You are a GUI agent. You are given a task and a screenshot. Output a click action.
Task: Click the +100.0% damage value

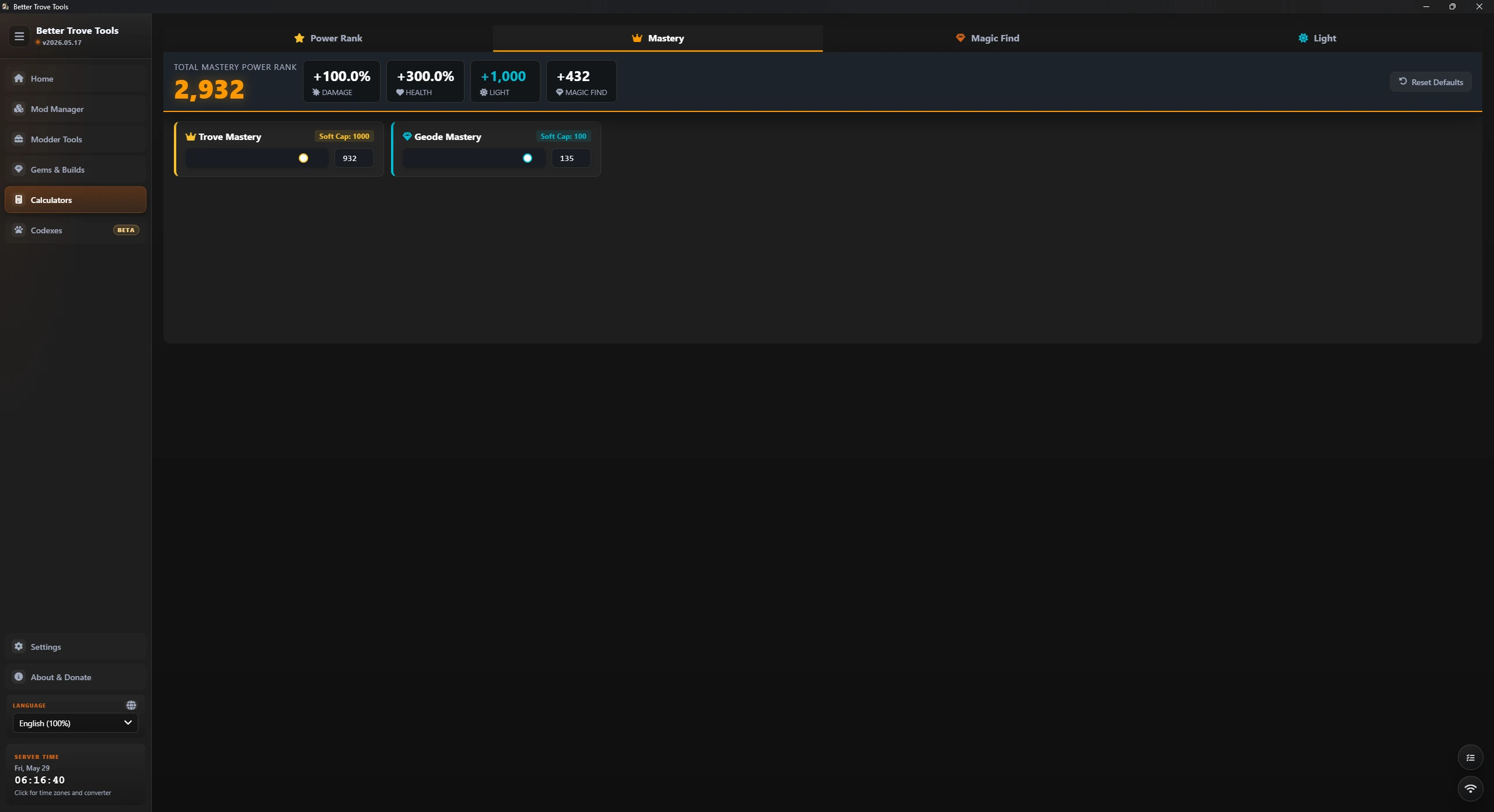pos(341,76)
